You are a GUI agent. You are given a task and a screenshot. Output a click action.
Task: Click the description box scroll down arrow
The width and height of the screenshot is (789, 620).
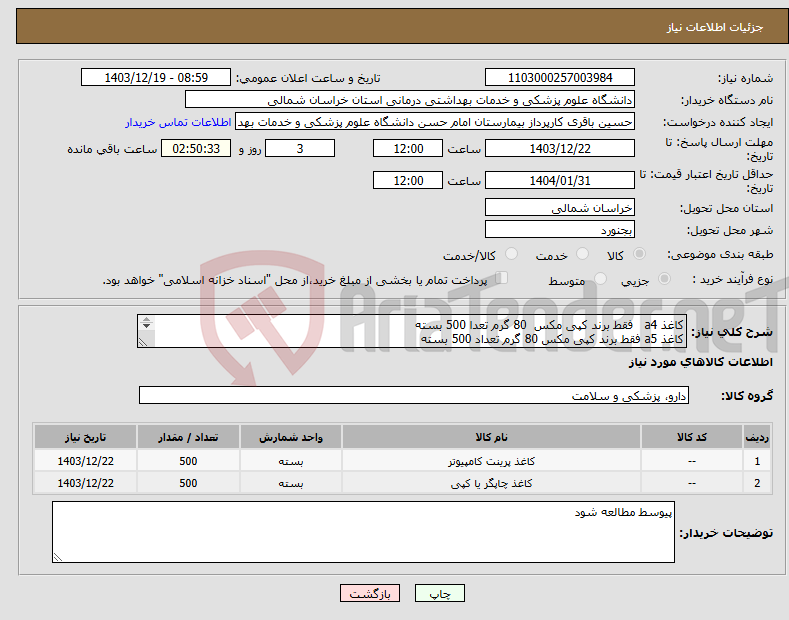click(x=146, y=326)
